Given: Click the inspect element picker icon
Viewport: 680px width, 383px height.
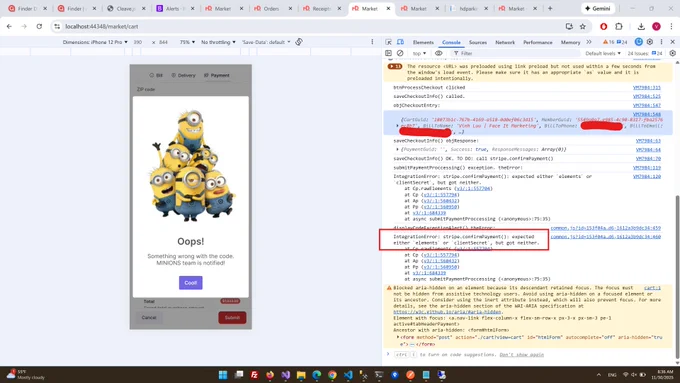Looking at the screenshot, I should tap(388, 42).
